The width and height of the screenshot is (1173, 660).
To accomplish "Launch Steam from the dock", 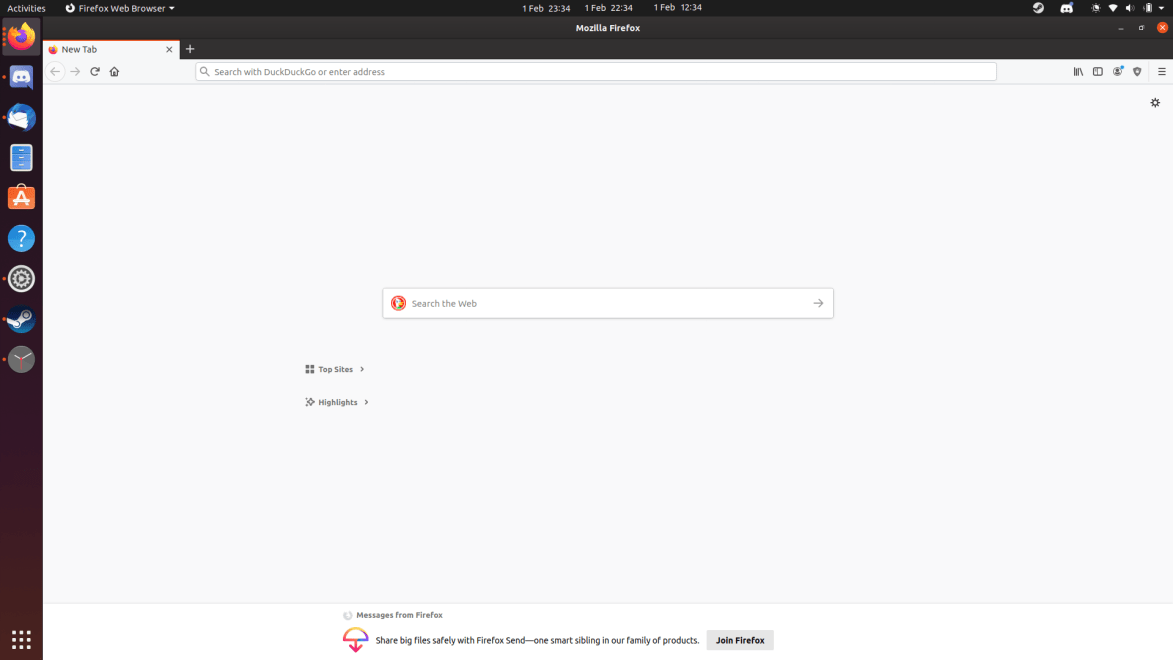I will click(x=21, y=319).
